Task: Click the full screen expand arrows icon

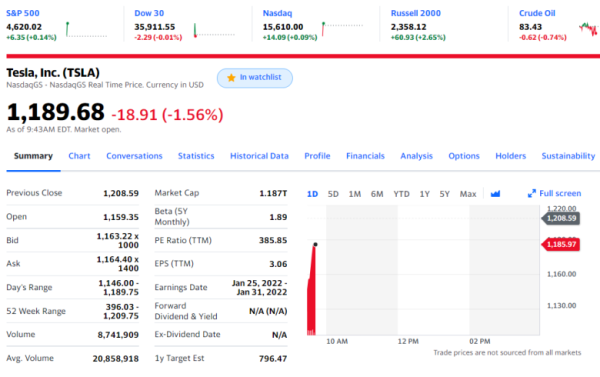Action: (x=532, y=194)
